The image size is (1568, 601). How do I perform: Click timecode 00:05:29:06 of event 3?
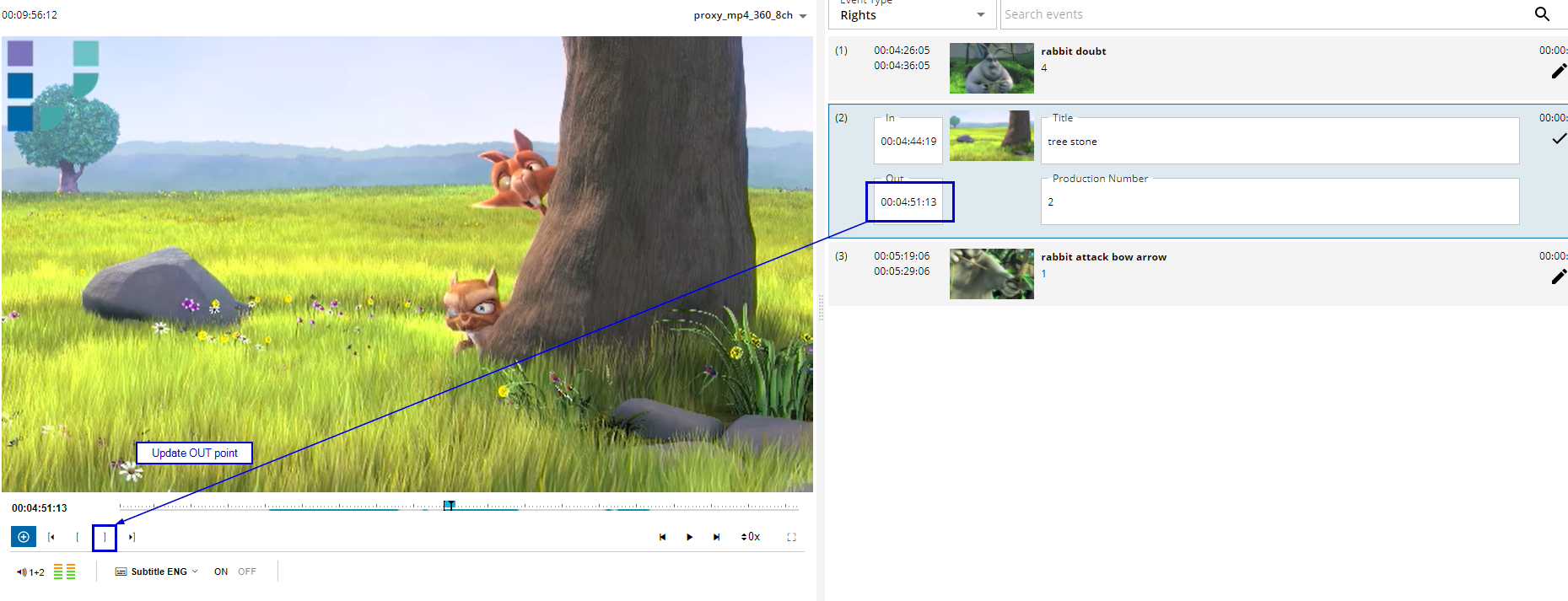pos(902,271)
